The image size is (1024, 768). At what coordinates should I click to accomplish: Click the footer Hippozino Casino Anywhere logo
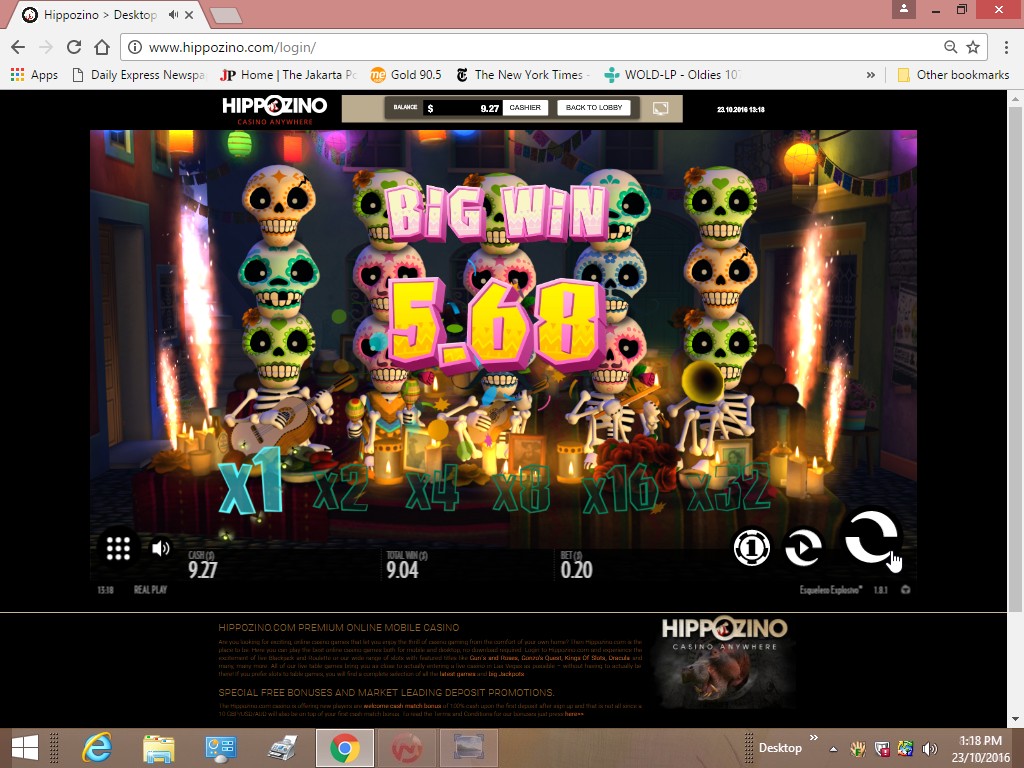coord(725,663)
